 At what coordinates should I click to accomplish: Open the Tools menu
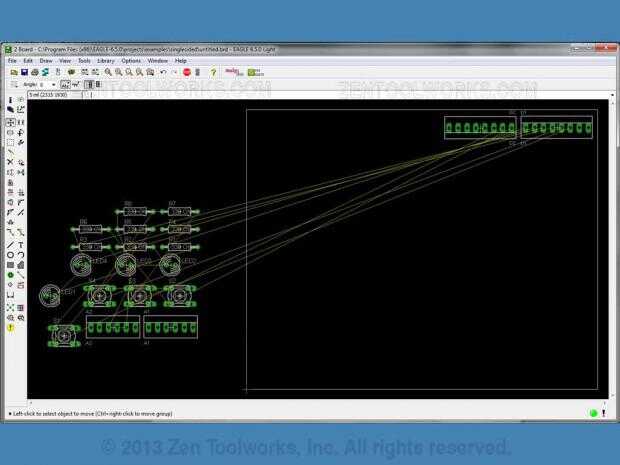(x=84, y=60)
